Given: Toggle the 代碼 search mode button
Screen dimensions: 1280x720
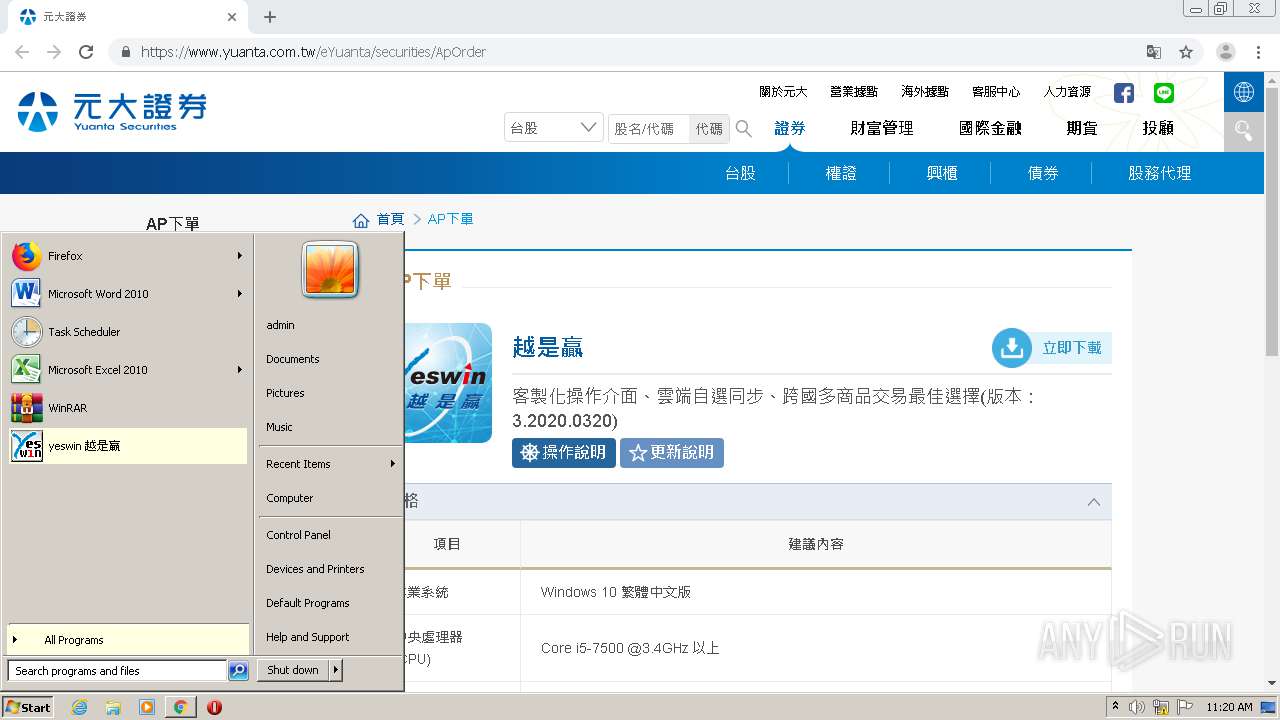Looking at the screenshot, I should (x=709, y=129).
